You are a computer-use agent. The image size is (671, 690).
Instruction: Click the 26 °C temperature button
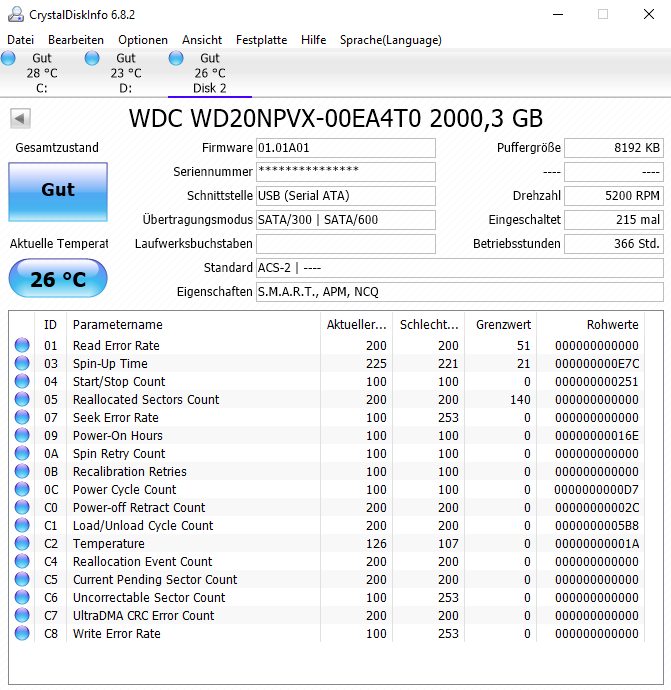[x=58, y=279]
